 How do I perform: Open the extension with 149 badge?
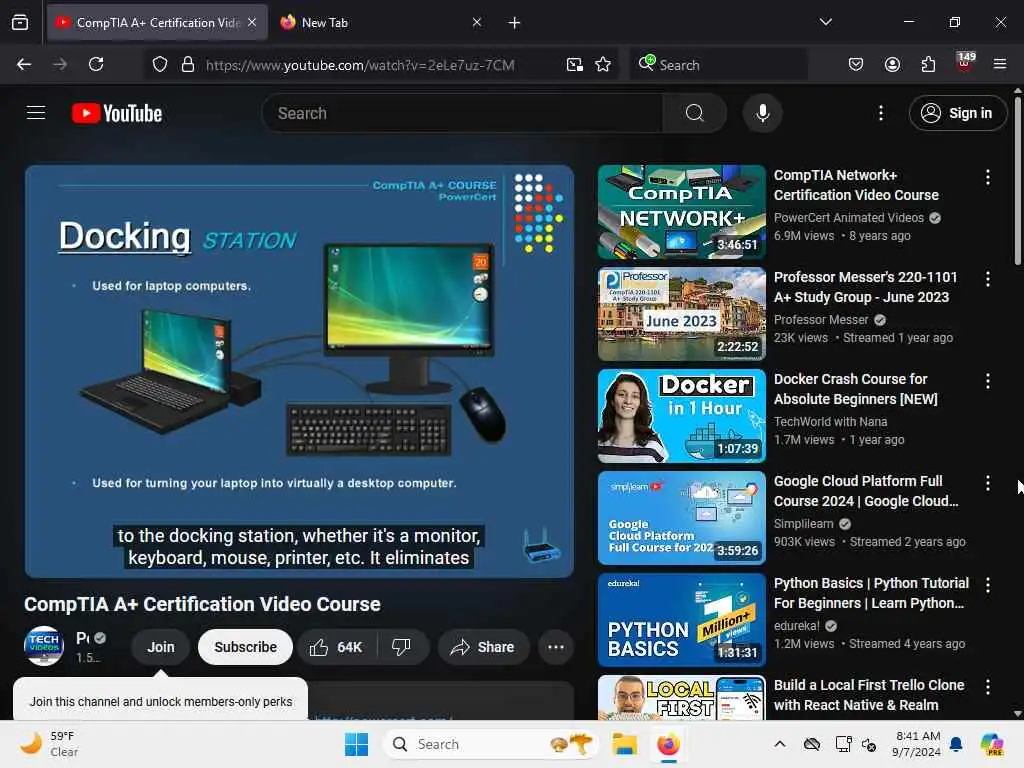pyautogui.click(x=965, y=63)
